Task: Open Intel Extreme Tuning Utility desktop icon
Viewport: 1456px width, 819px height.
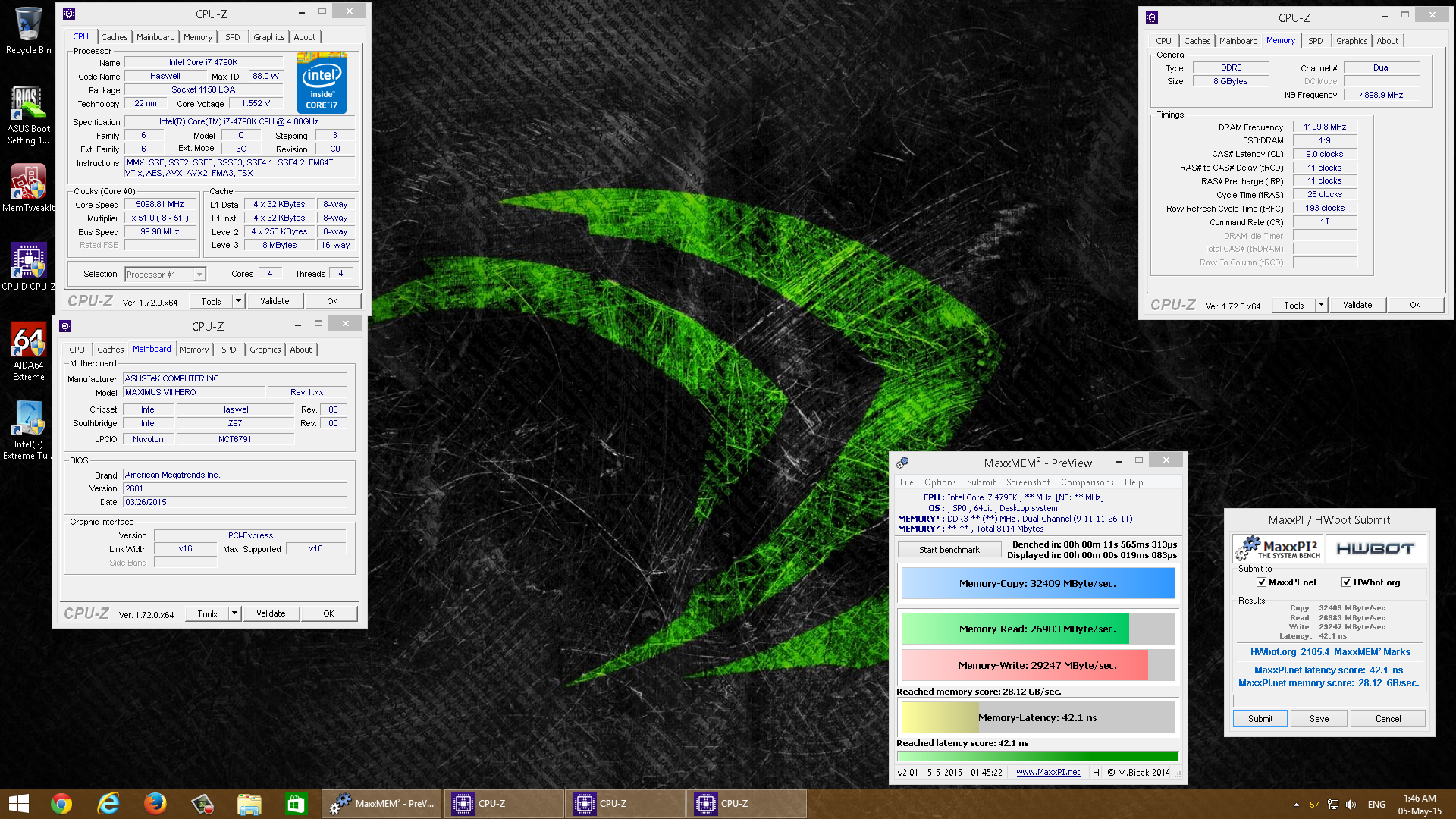Action: point(28,431)
